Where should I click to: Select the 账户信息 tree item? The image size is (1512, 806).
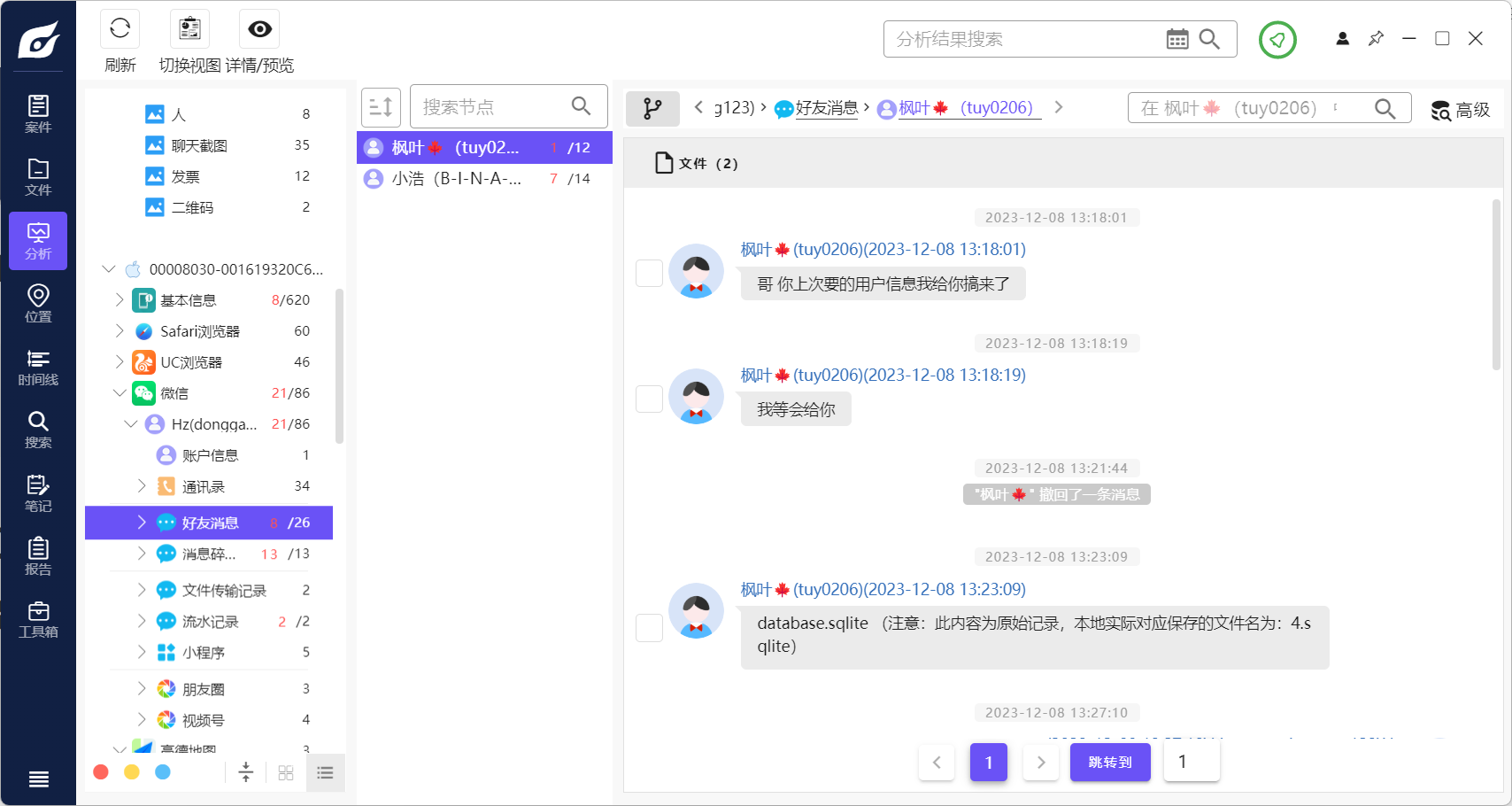(x=209, y=455)
